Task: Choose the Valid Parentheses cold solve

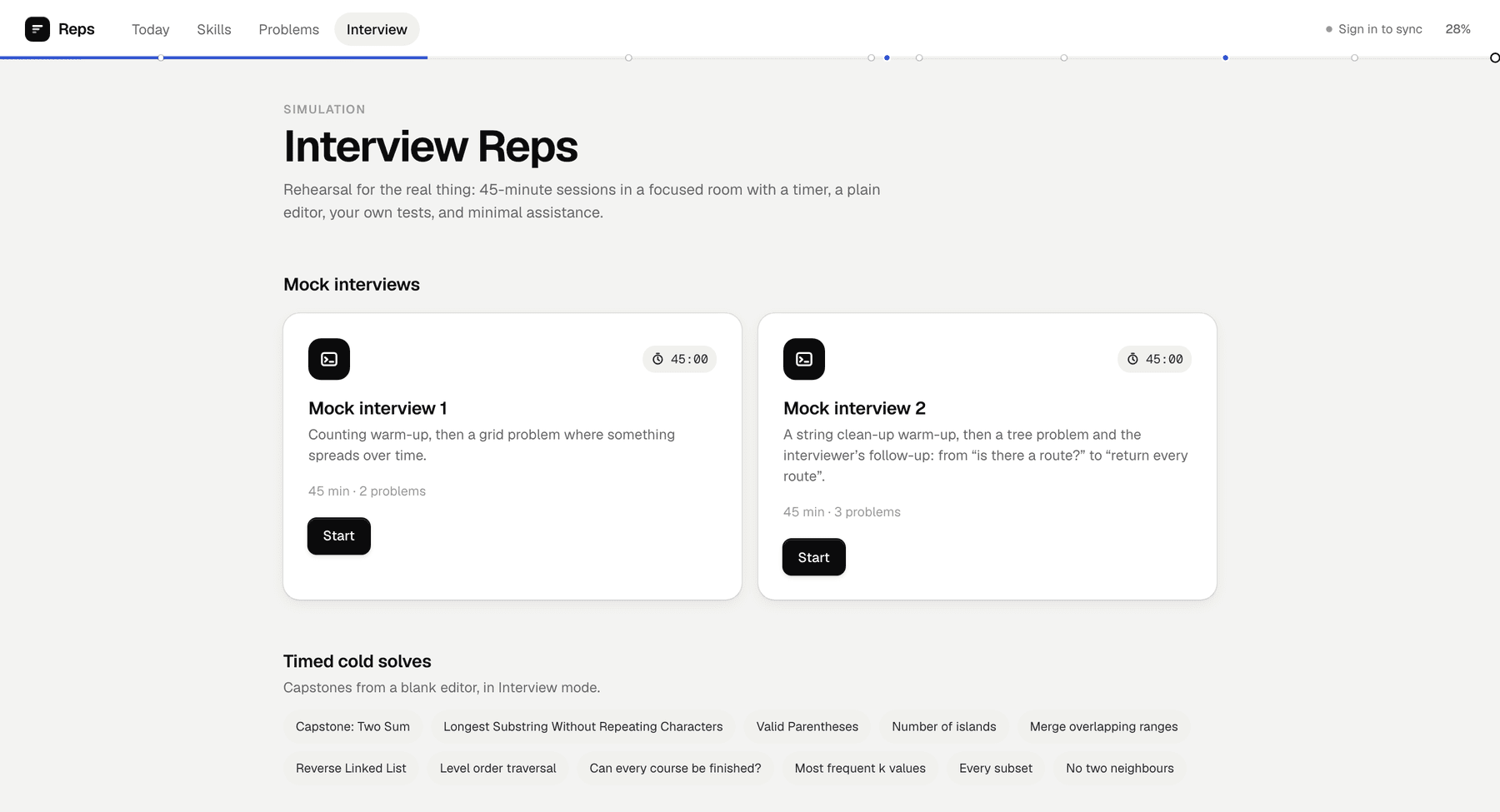Action: click(807, 726)
